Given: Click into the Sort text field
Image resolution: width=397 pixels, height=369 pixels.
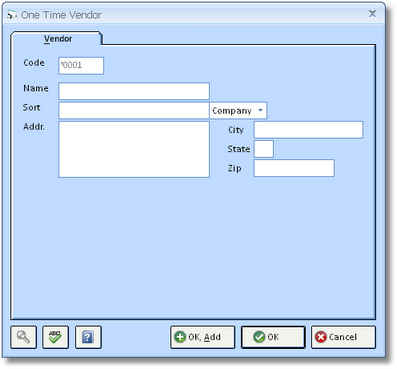Looking at the screenshot, I should (134, 110).
